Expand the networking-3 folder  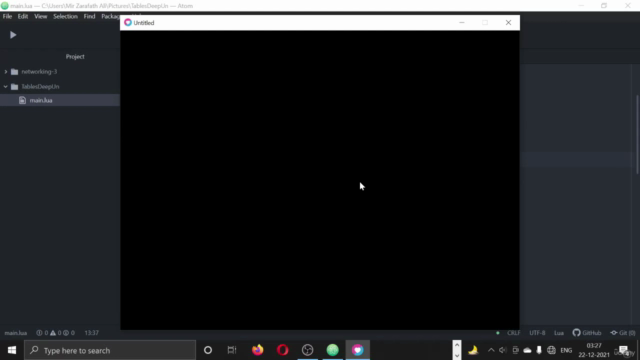click(x=6, y=72)
